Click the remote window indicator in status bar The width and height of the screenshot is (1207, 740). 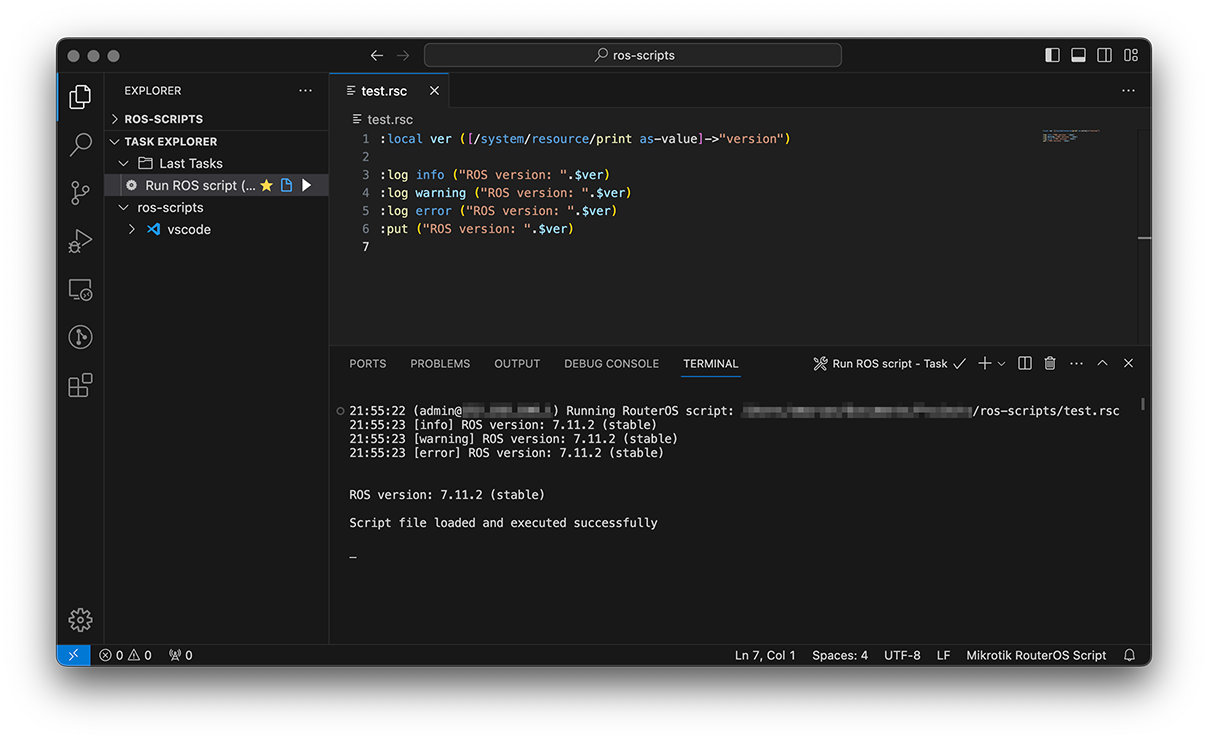(x=73, y=655)
